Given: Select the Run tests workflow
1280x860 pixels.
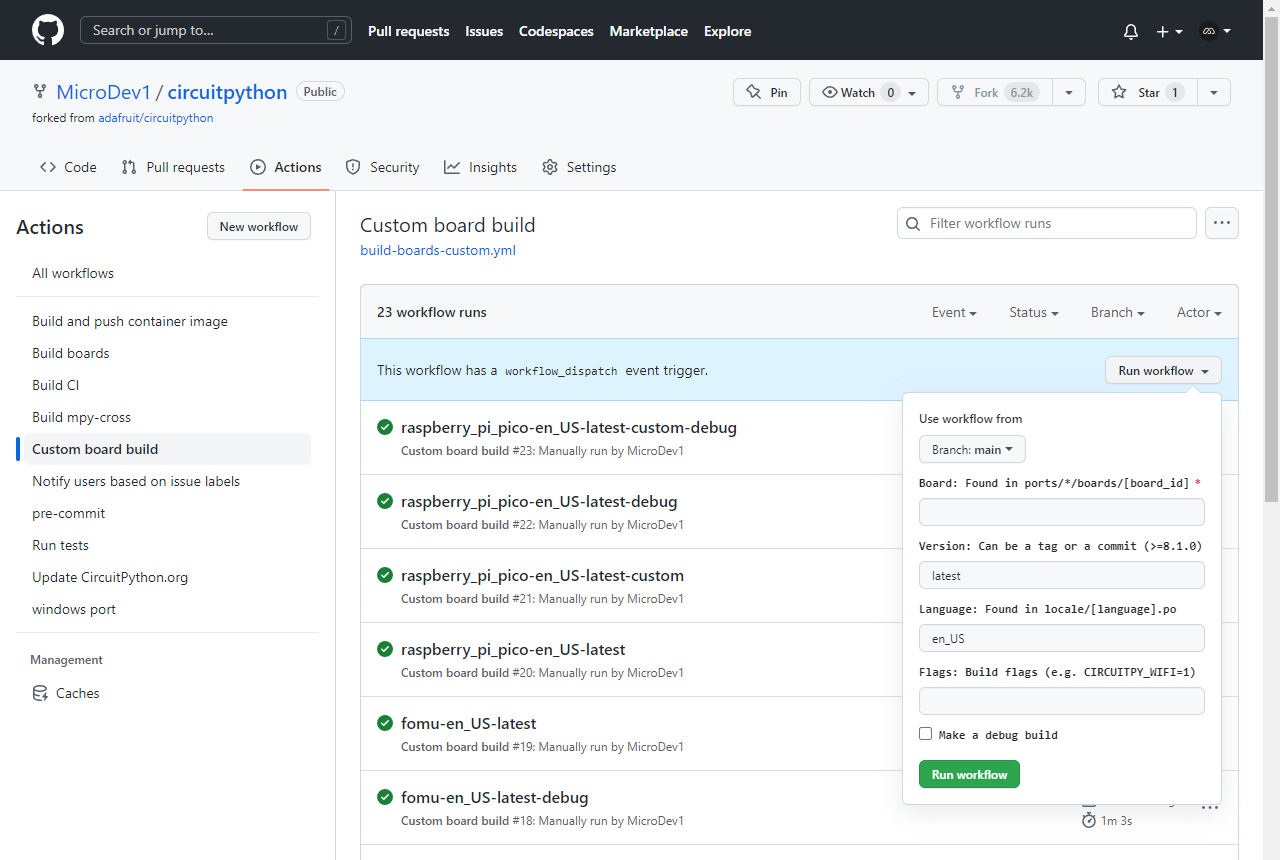Looking at the screenshot, I should coord(164,545).
